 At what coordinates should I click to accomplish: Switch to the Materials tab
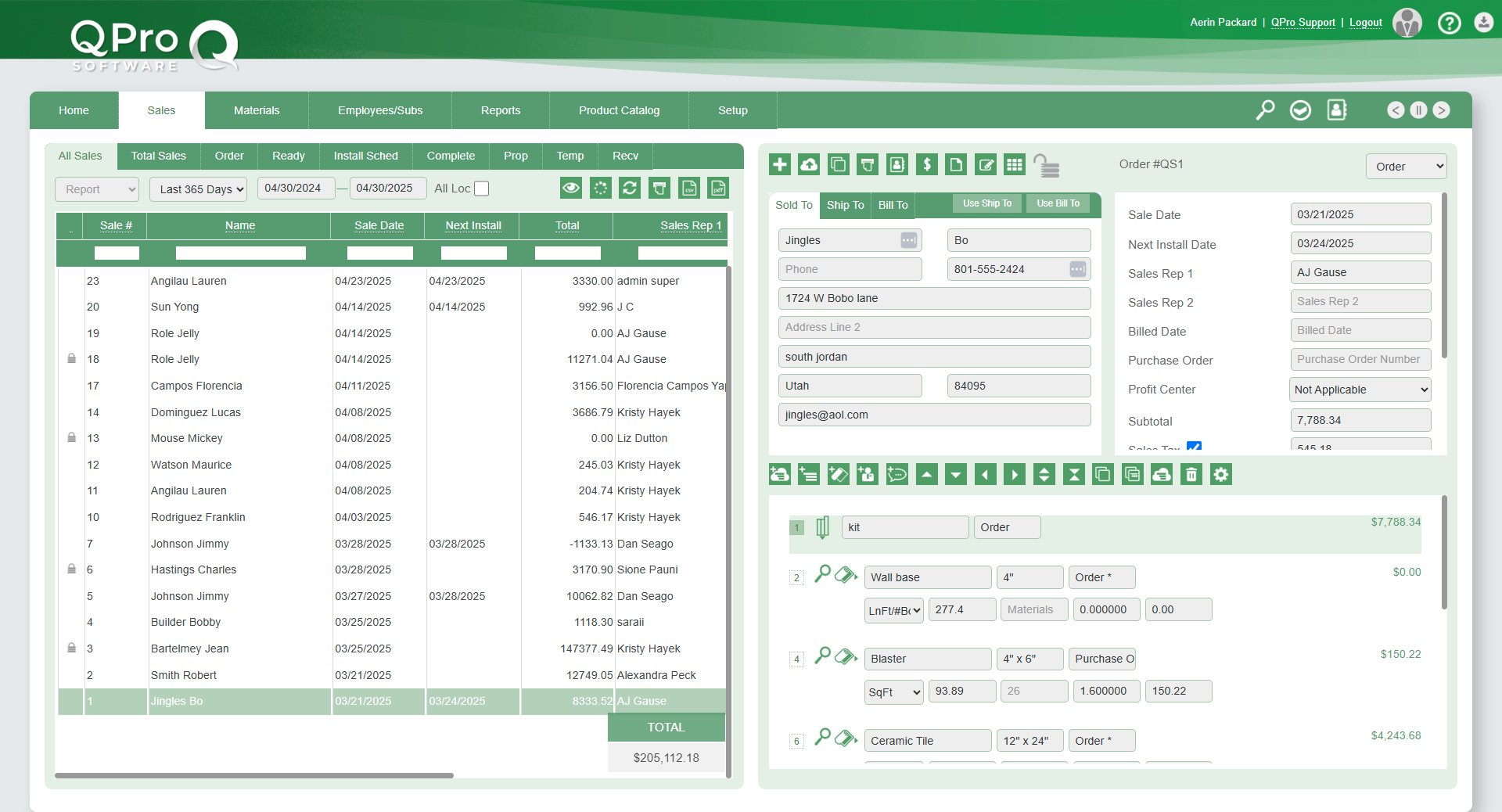click(257, 110)
